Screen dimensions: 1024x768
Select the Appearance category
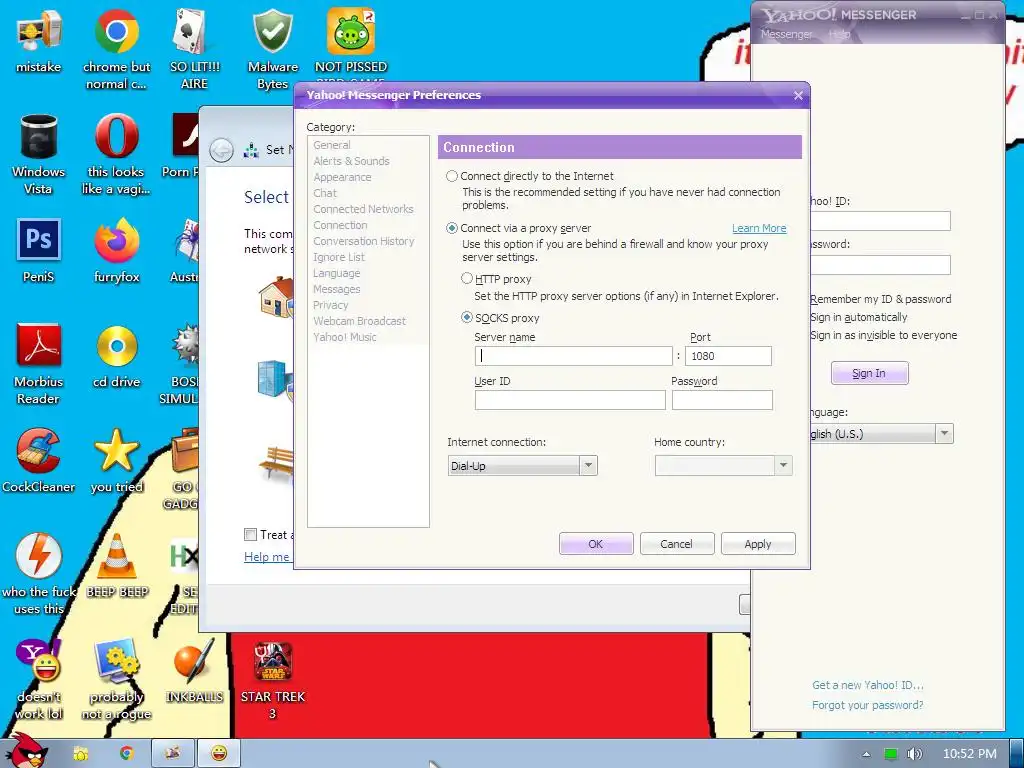[x=342, y=177]
